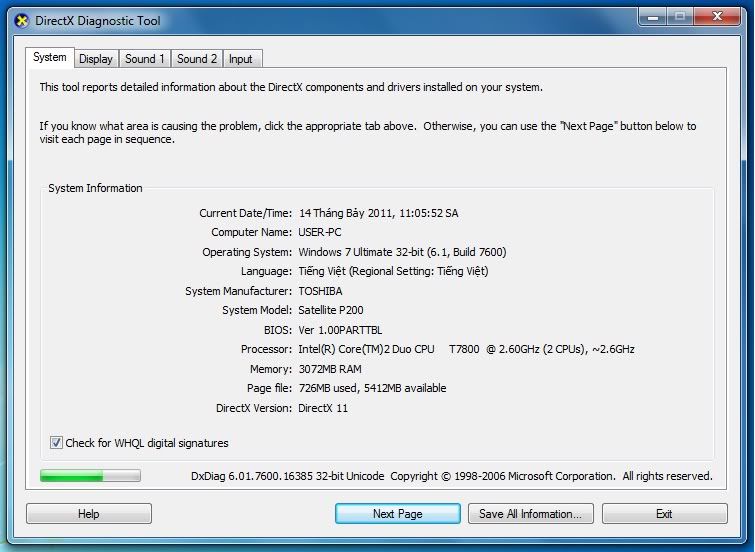Click the Current Date/Time value
The image size is (755, 552).
click(x=378, y=213)
